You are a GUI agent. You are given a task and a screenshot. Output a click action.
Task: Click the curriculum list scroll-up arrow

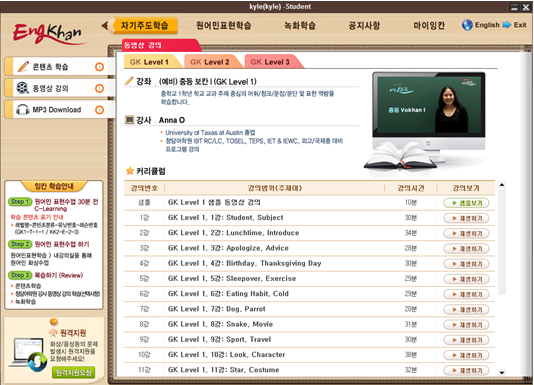[x=502, y=185]
